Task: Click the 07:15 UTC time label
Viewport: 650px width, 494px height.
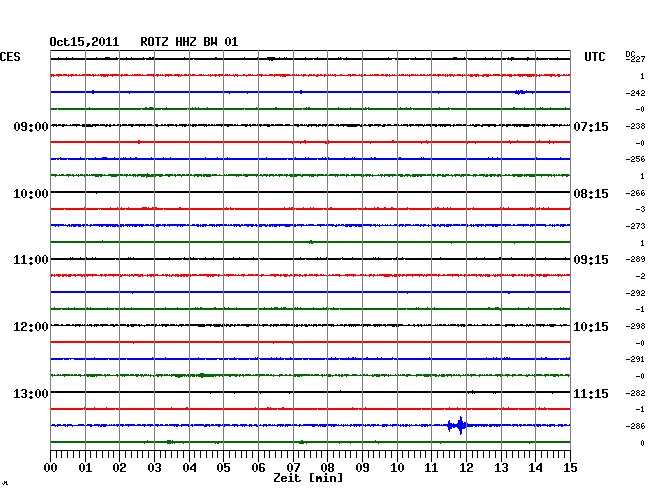Action: point(591,126)
